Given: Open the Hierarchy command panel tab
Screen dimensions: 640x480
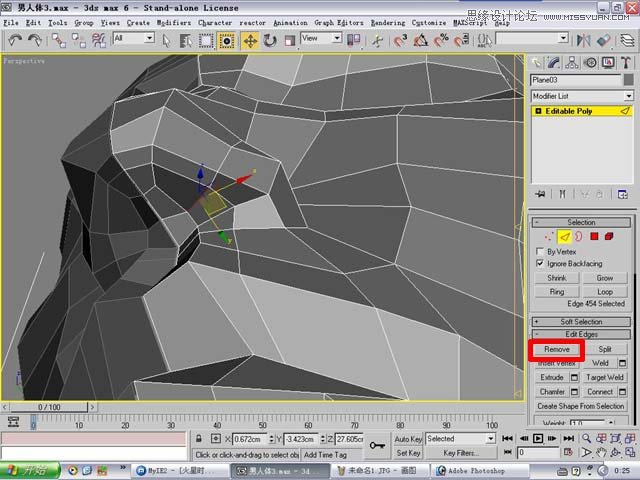Looking at the screenshot, I should 571,62.
